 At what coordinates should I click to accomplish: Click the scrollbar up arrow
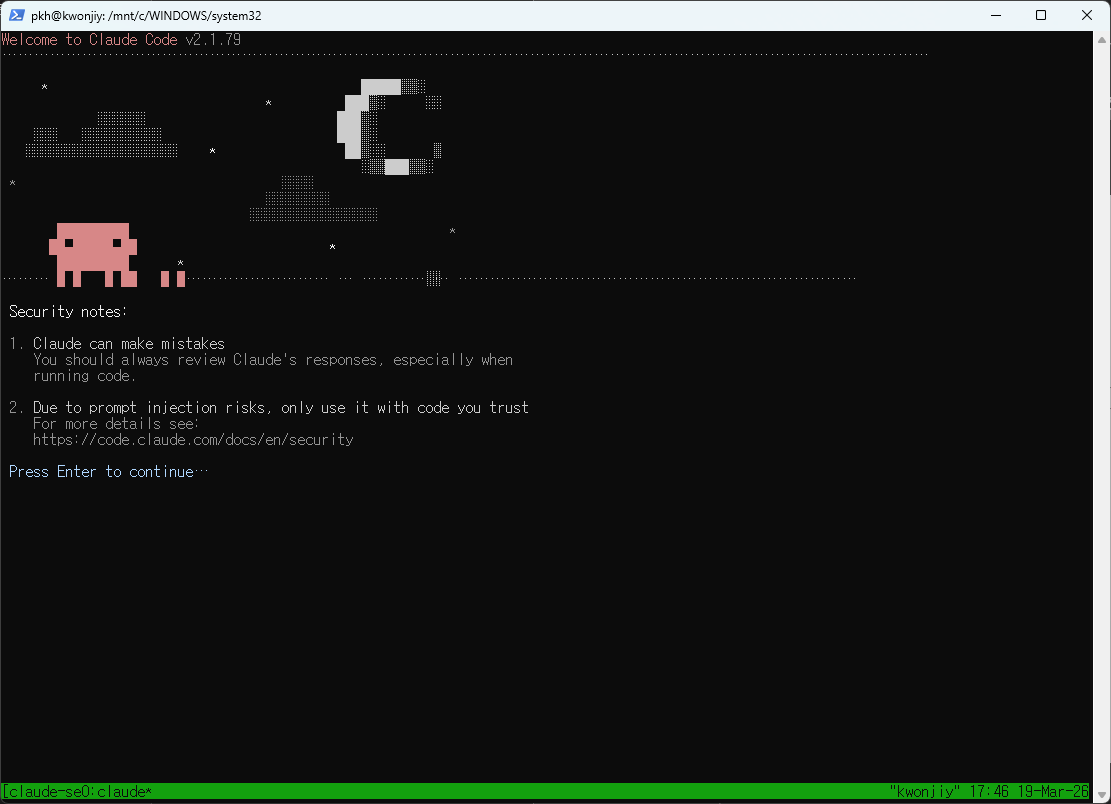(1102, 40)
